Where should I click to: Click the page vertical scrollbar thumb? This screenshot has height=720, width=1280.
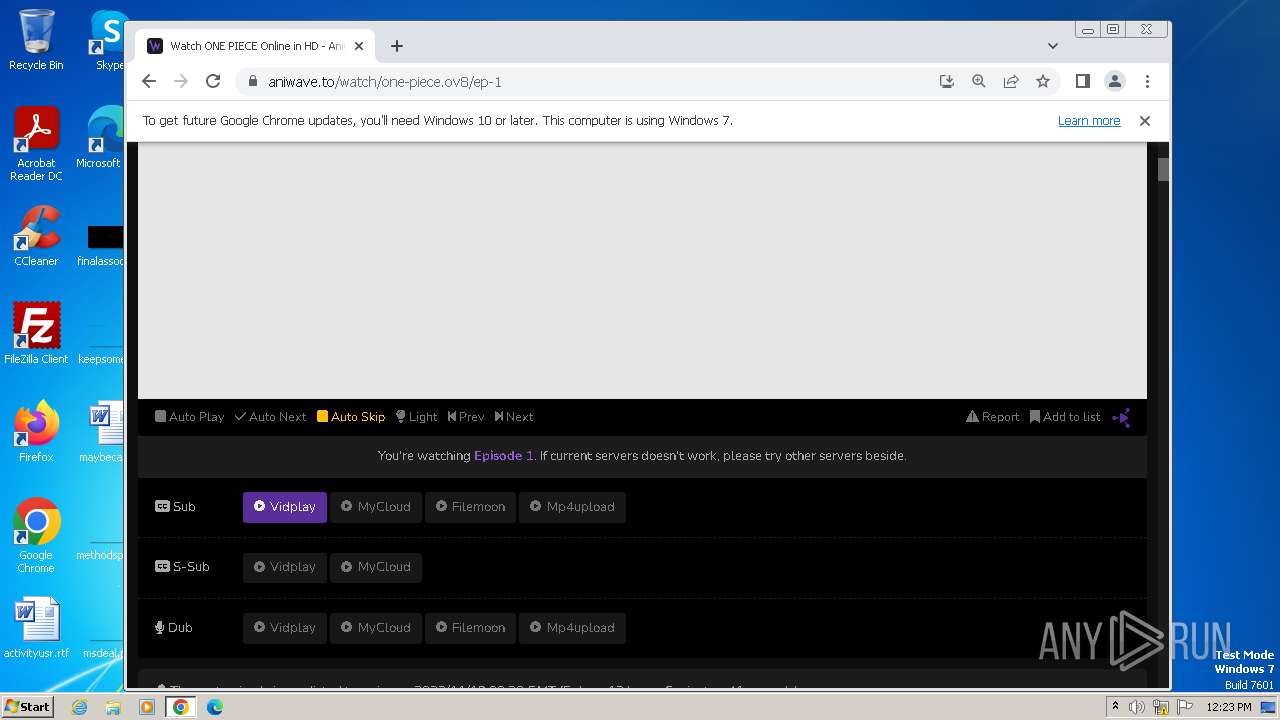pyautogui.click(x=1164, y=169)
